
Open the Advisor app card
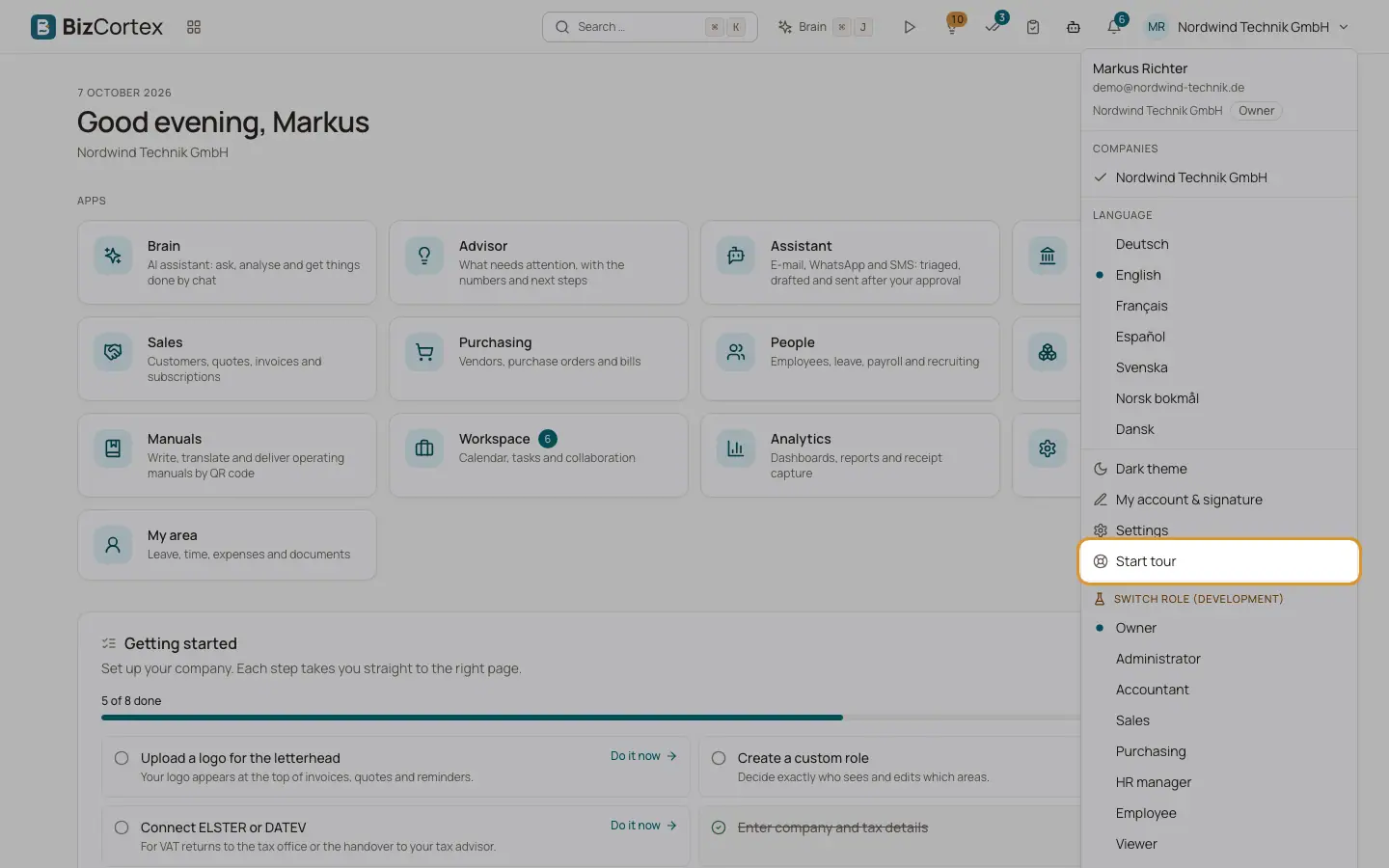(538, 262)
